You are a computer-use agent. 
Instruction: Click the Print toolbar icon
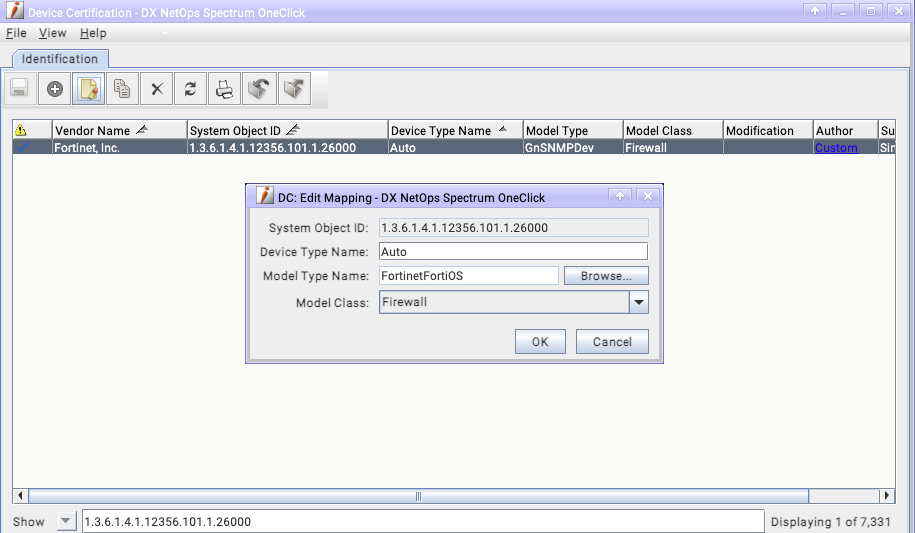click(225, 89)
